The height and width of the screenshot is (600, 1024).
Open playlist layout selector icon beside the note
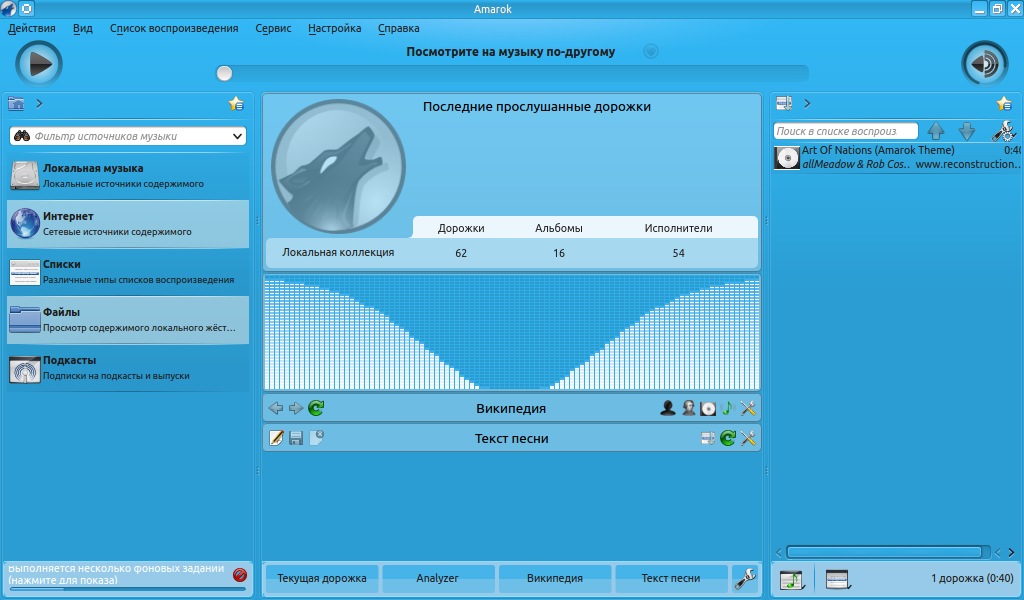click(838, 579)
